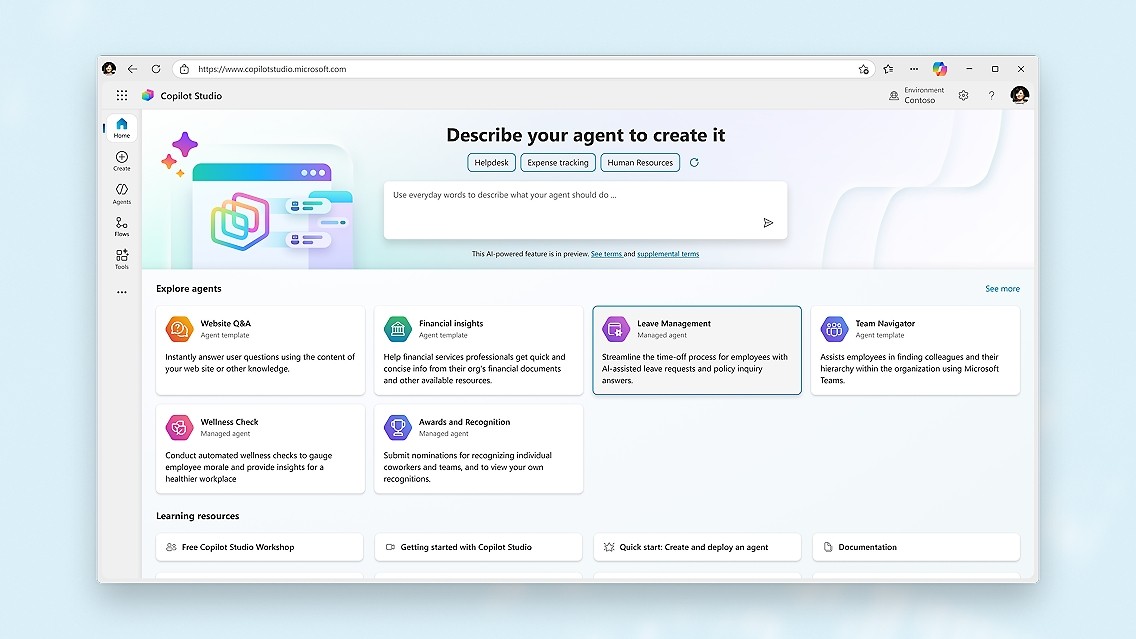
Task: Add this page to favorites star icon
Action: [x=864, y=70]
